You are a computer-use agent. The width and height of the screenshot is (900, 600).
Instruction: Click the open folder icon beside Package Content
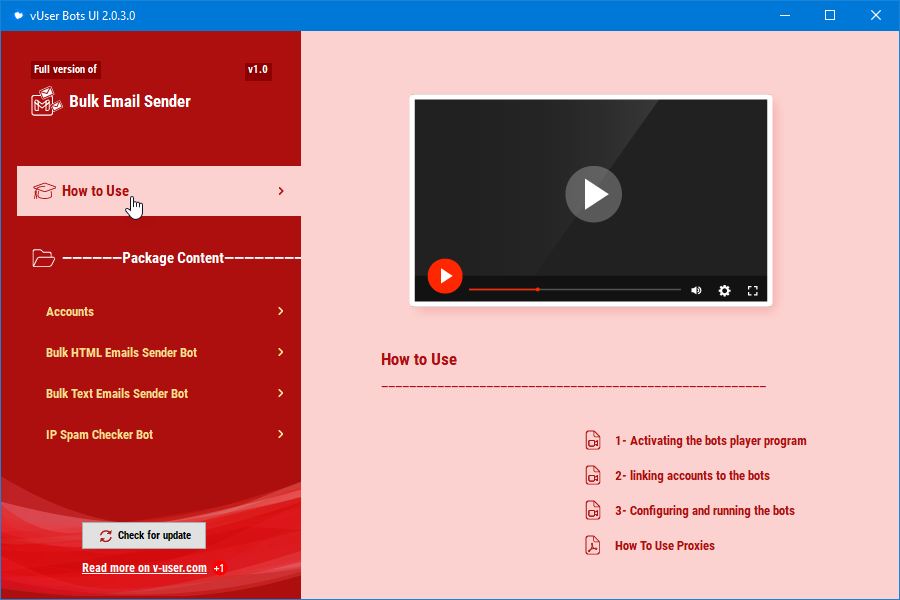coord(44,258)
